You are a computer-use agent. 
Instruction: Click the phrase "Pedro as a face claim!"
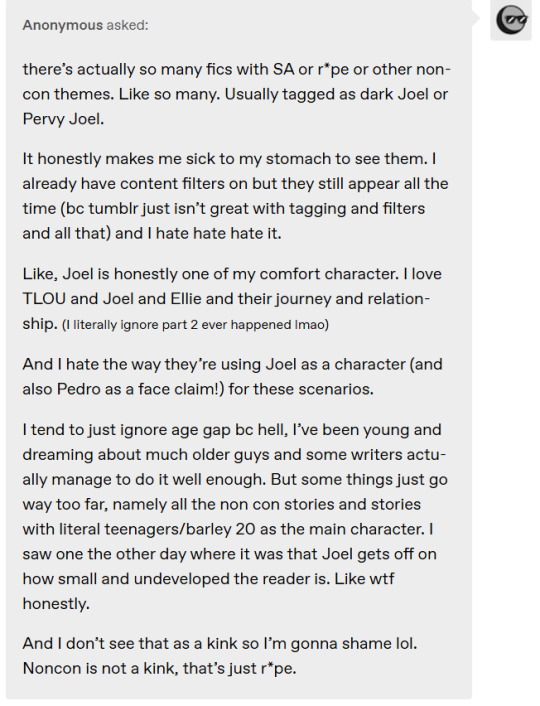click(x=138, y=389)
